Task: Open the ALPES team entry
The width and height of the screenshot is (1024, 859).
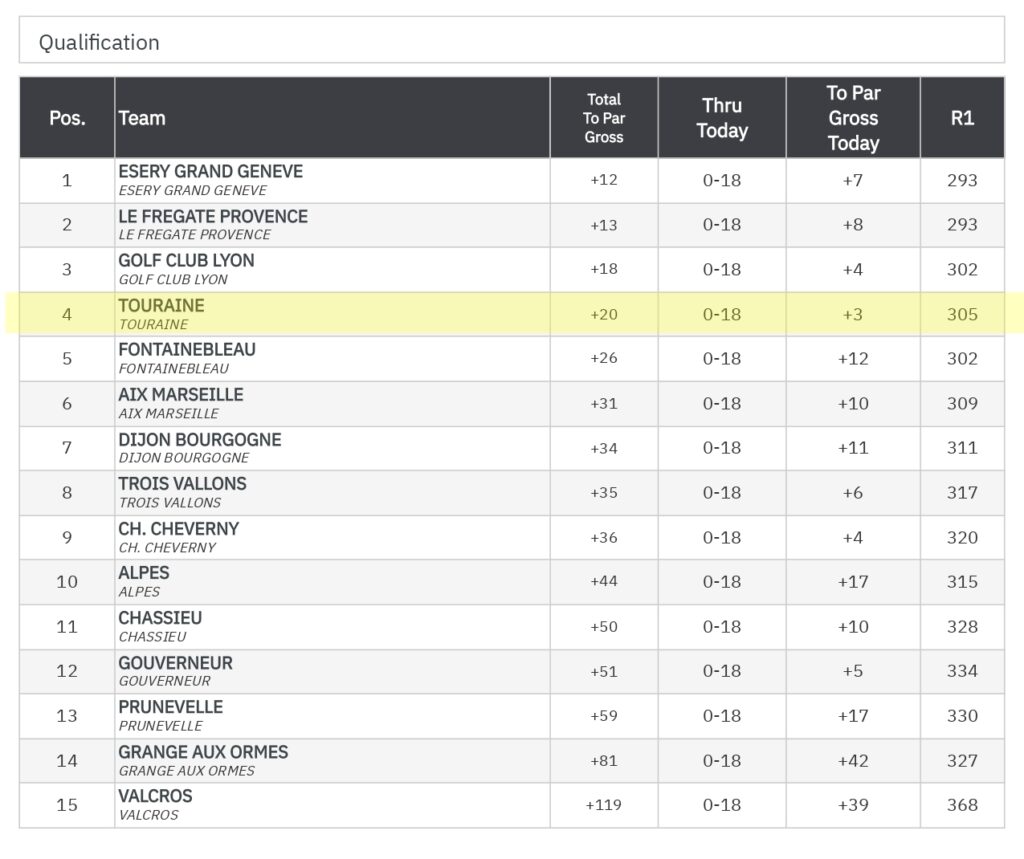Action: point(144,573)
